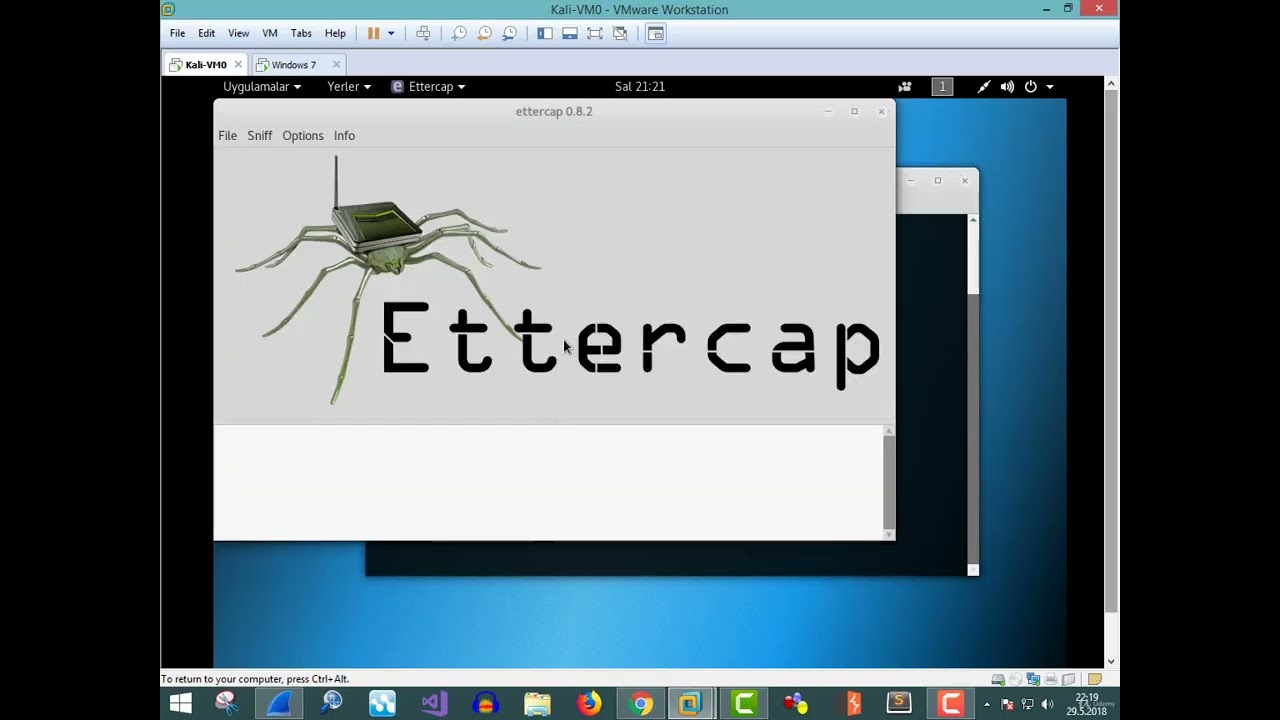The image size is (1280, 720).
Task: Click the Unity mode toolbar icon
Action: click(620, 33)
